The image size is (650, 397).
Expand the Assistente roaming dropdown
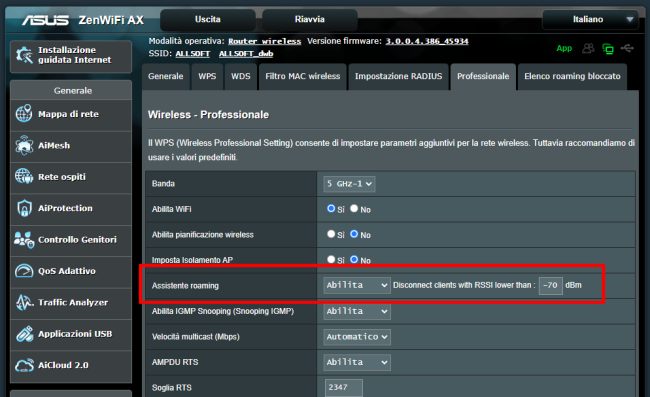(x=357, y=285)
